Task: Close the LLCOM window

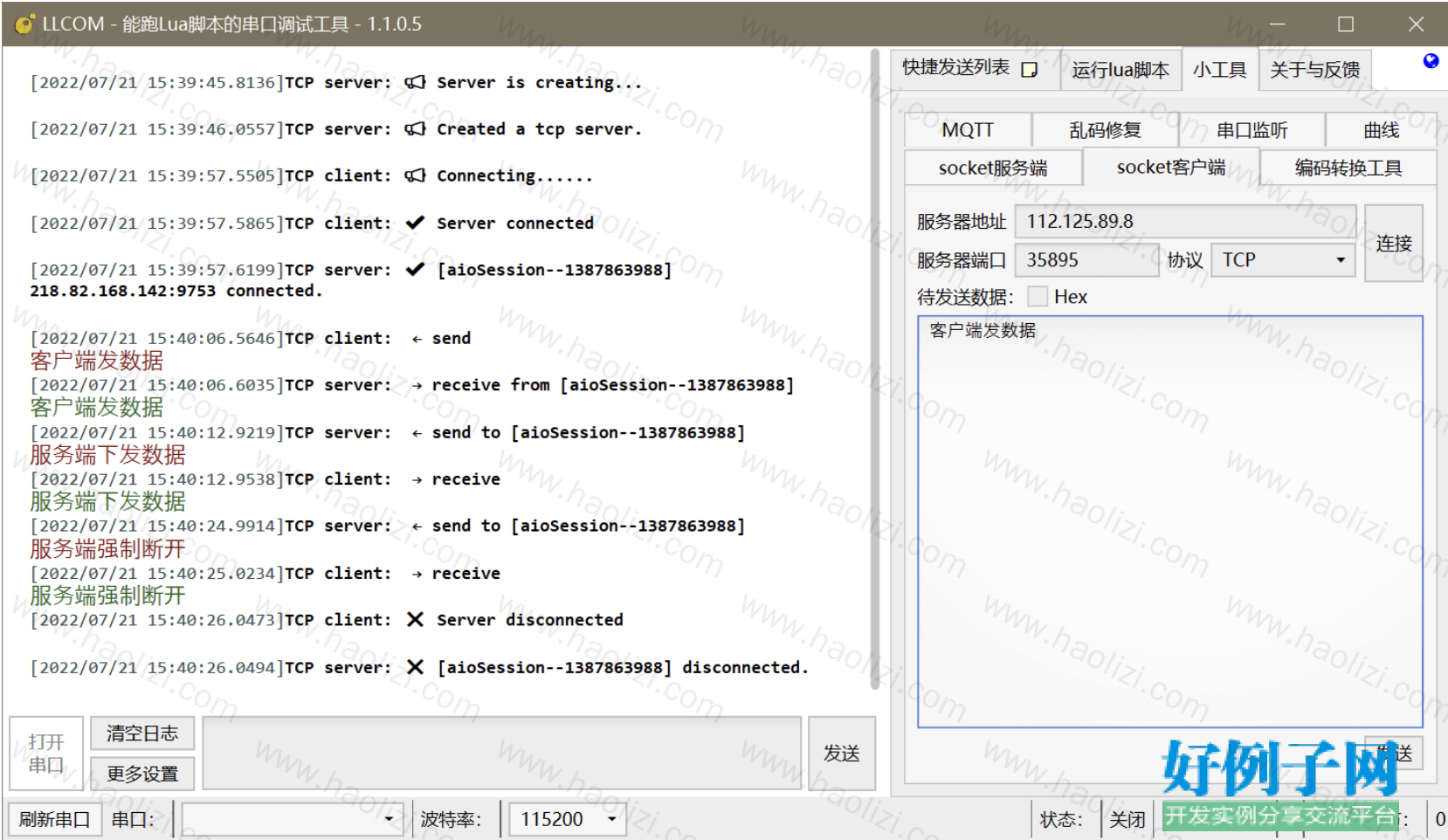Action: tap(1416, 24)
